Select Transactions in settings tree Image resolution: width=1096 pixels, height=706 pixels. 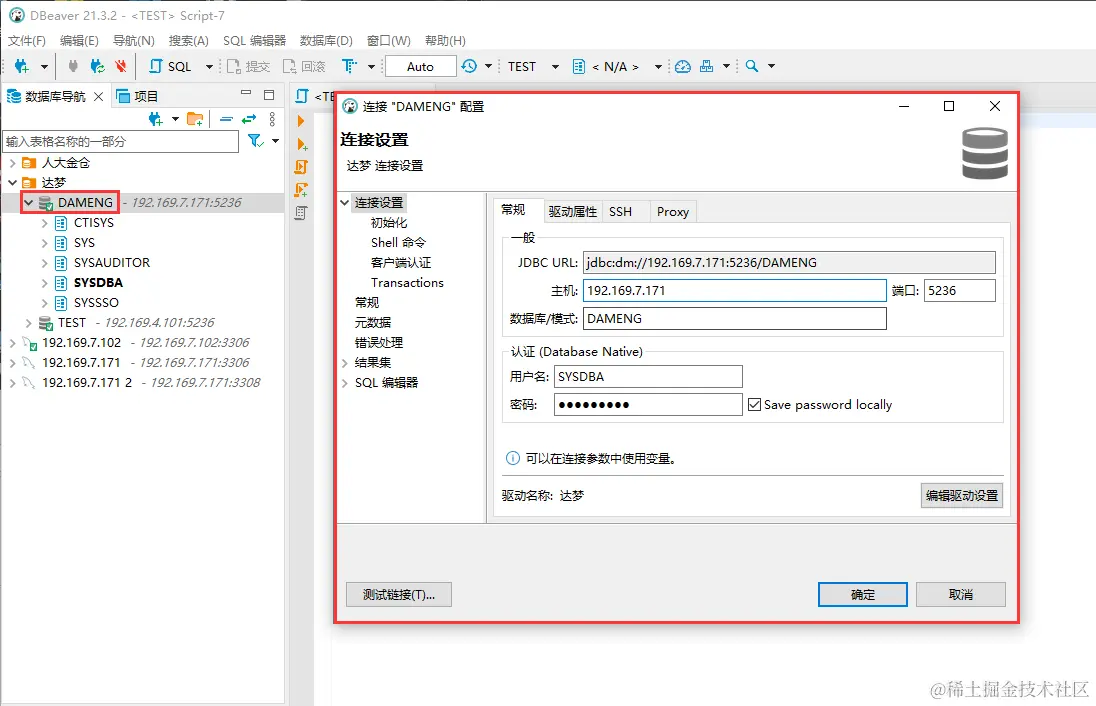[408, 282]
